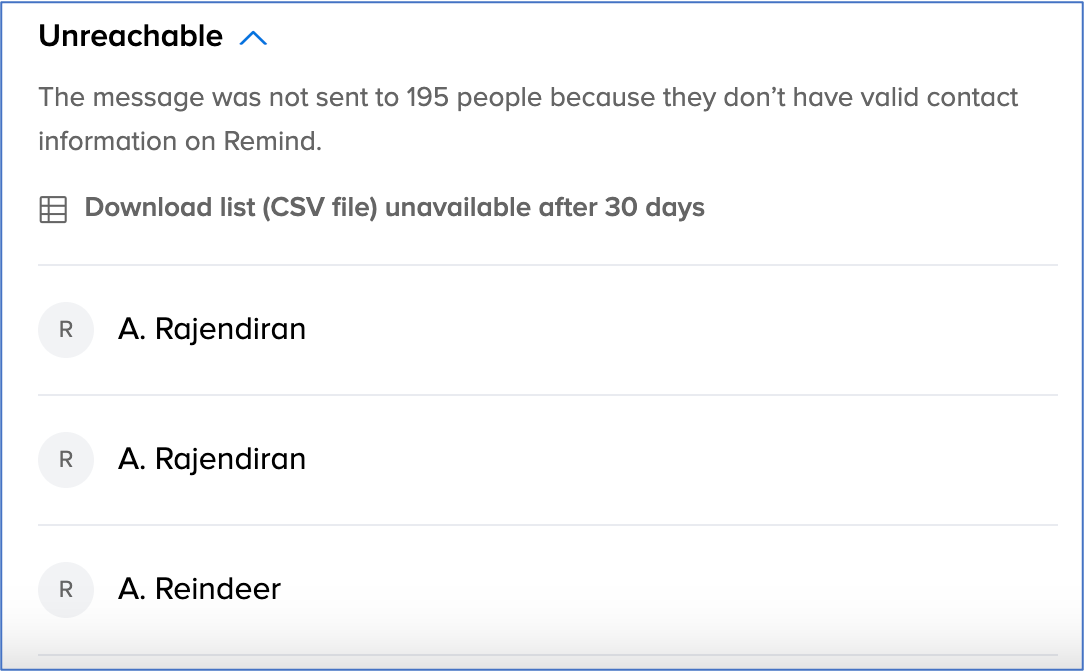
Task: Click the A. Reindeer avatar icon
Action: click(x=66, y=589)
